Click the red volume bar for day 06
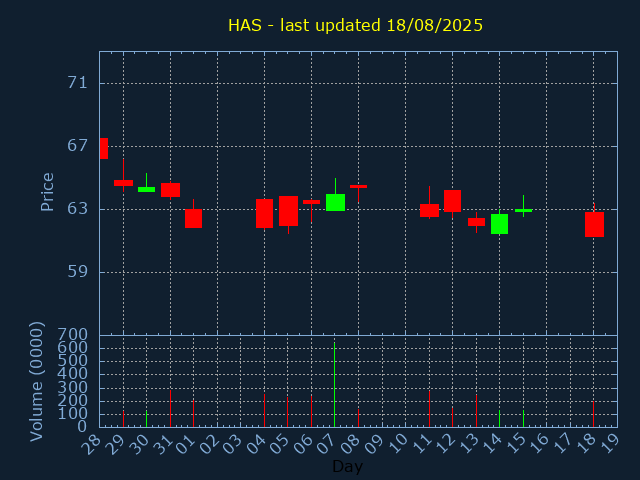 point(311,411)
